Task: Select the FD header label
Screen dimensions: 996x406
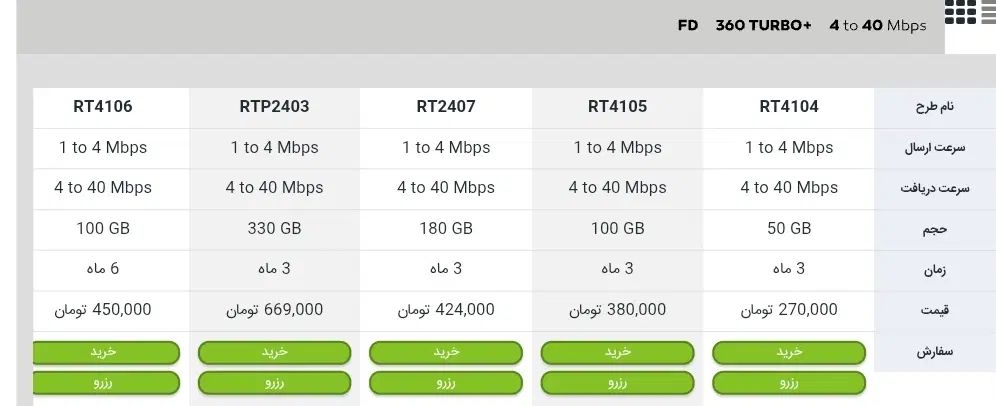Action: coord(687,25)
